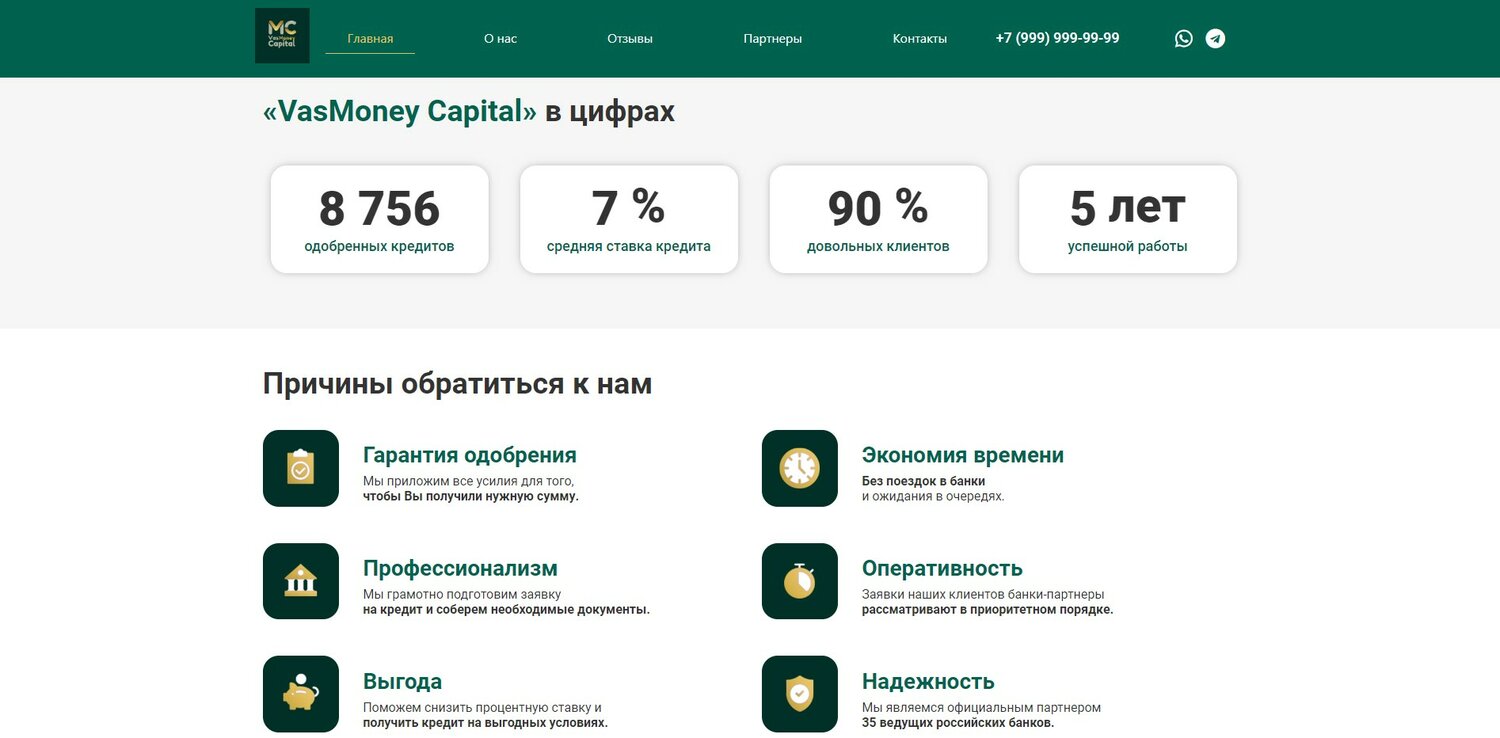Click the 90 % довольных клиентов card
Screen dimensions: 1500x738
878,219
